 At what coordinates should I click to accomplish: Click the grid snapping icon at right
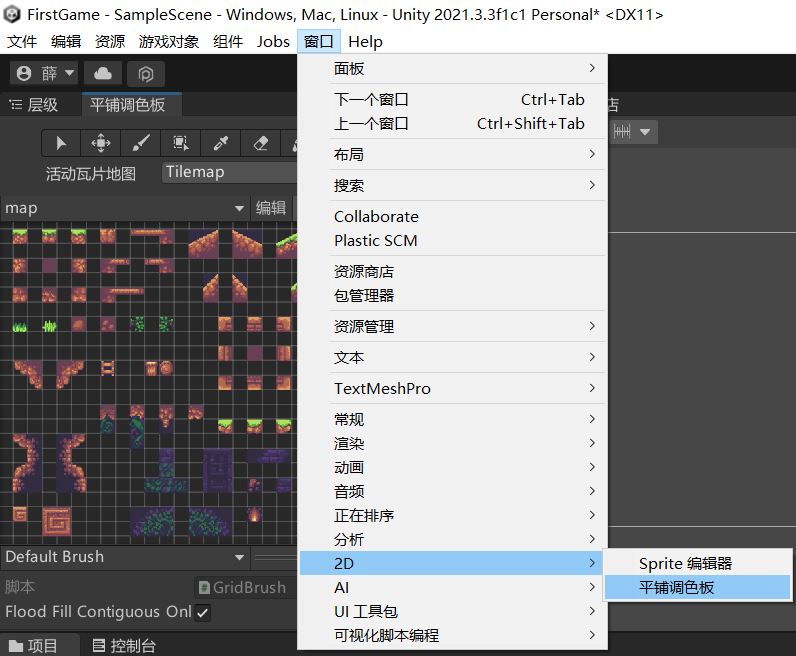[622, 132]
